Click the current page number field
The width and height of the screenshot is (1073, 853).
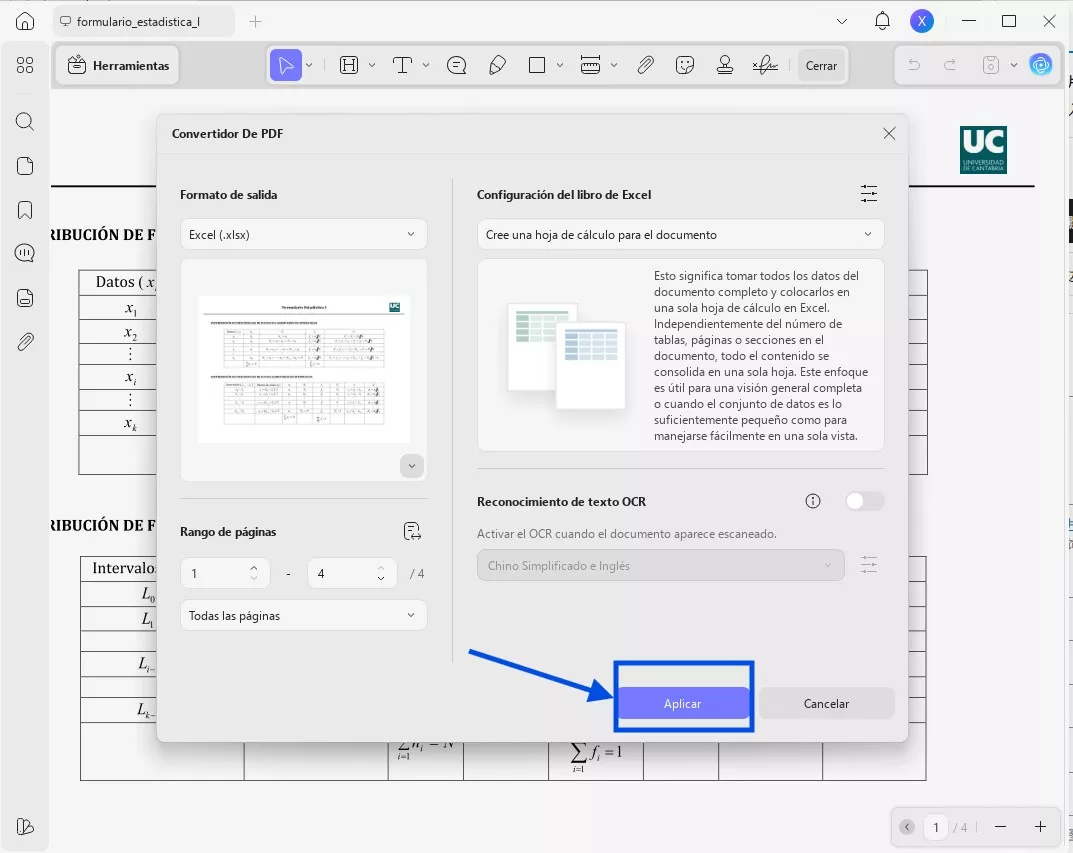pyautogui.click(x=935, y=827)
